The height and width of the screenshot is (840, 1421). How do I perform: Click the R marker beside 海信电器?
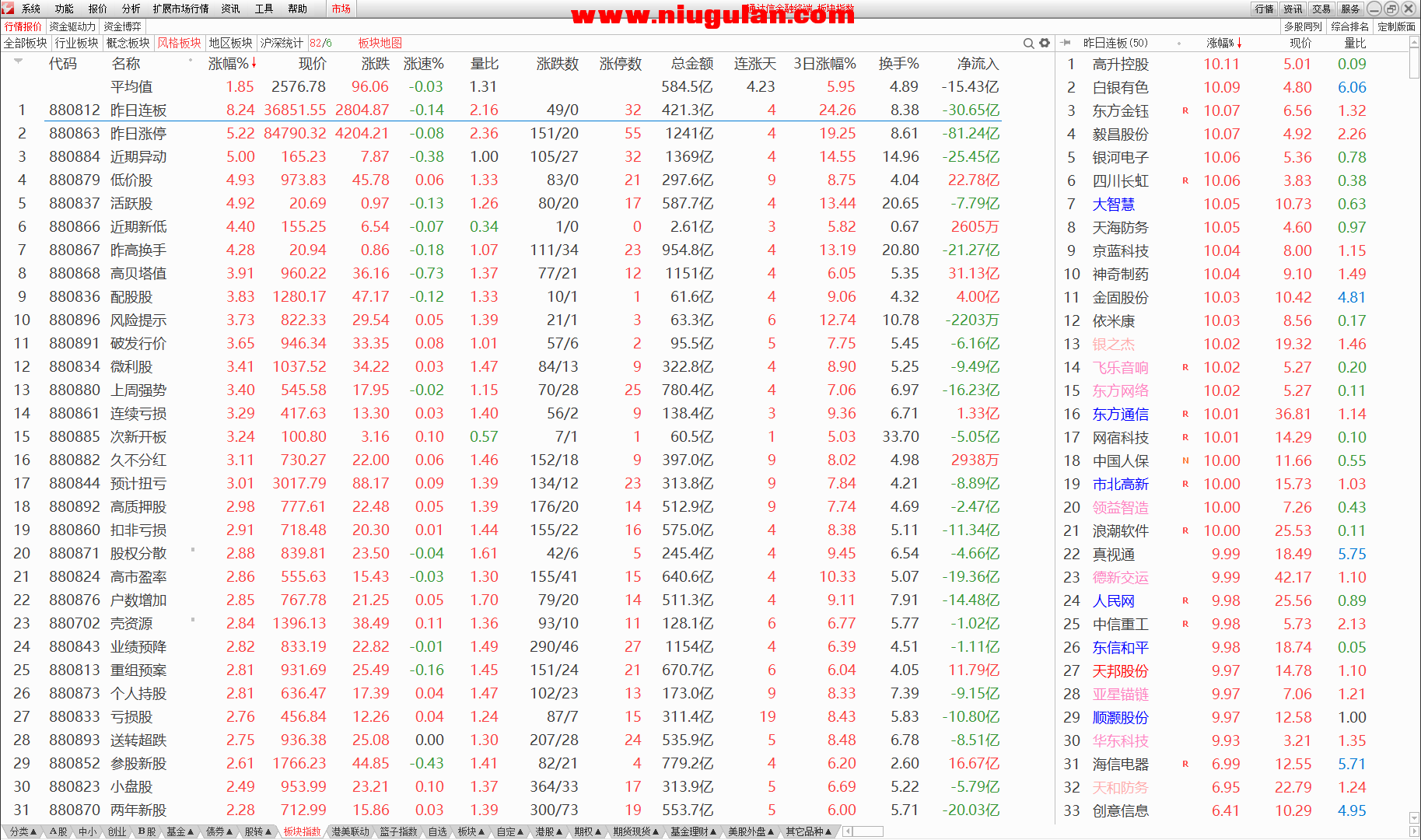[1185, 764]
